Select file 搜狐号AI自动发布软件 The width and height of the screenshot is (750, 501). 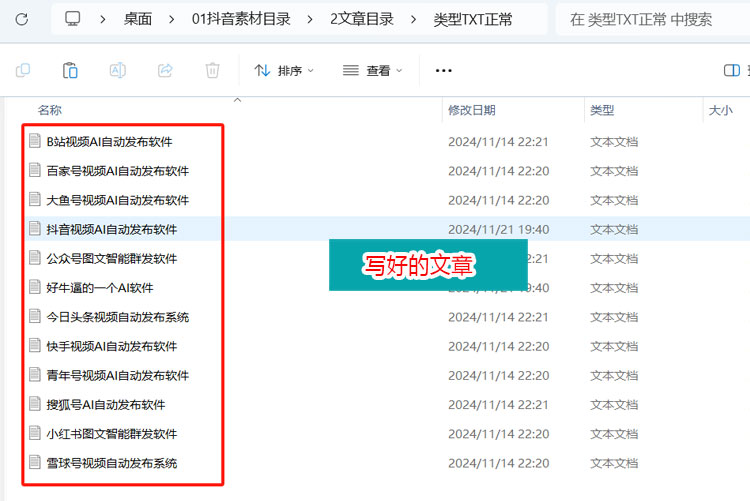tap(106, 404)
